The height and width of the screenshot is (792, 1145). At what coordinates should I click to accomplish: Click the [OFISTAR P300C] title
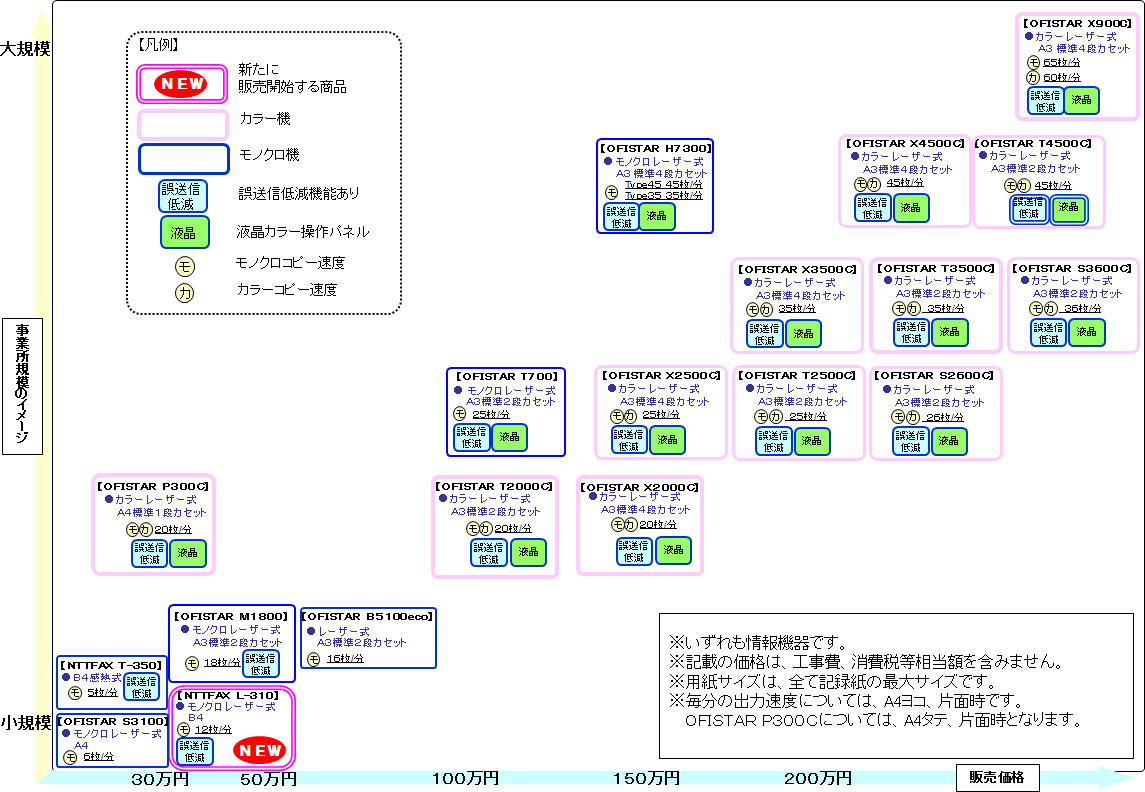click(153, 486)
